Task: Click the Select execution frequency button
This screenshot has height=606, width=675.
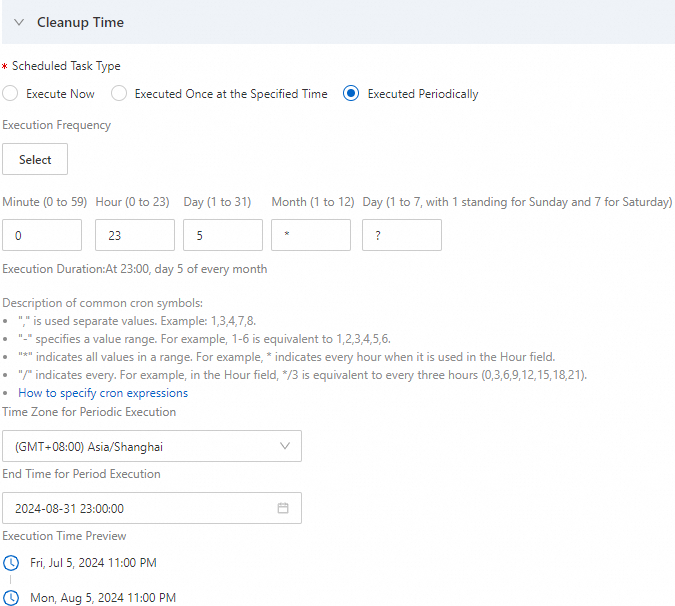Action: pyautogui.click(x=35, y=160)
